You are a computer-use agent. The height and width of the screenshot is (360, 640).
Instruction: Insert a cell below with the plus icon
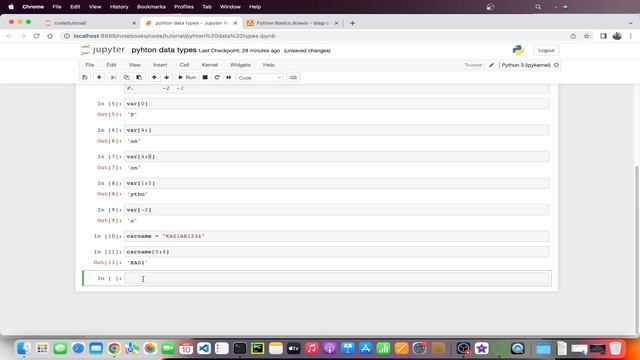(x=99, y=77)
